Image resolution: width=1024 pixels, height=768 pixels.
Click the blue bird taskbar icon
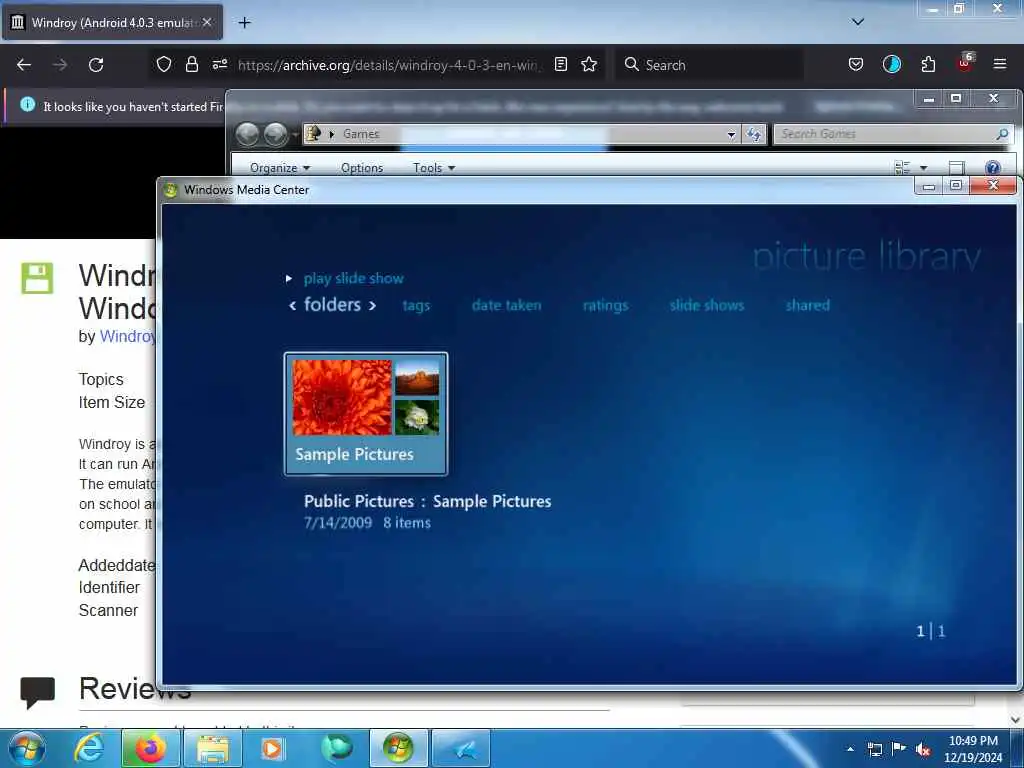coord(461,748)
